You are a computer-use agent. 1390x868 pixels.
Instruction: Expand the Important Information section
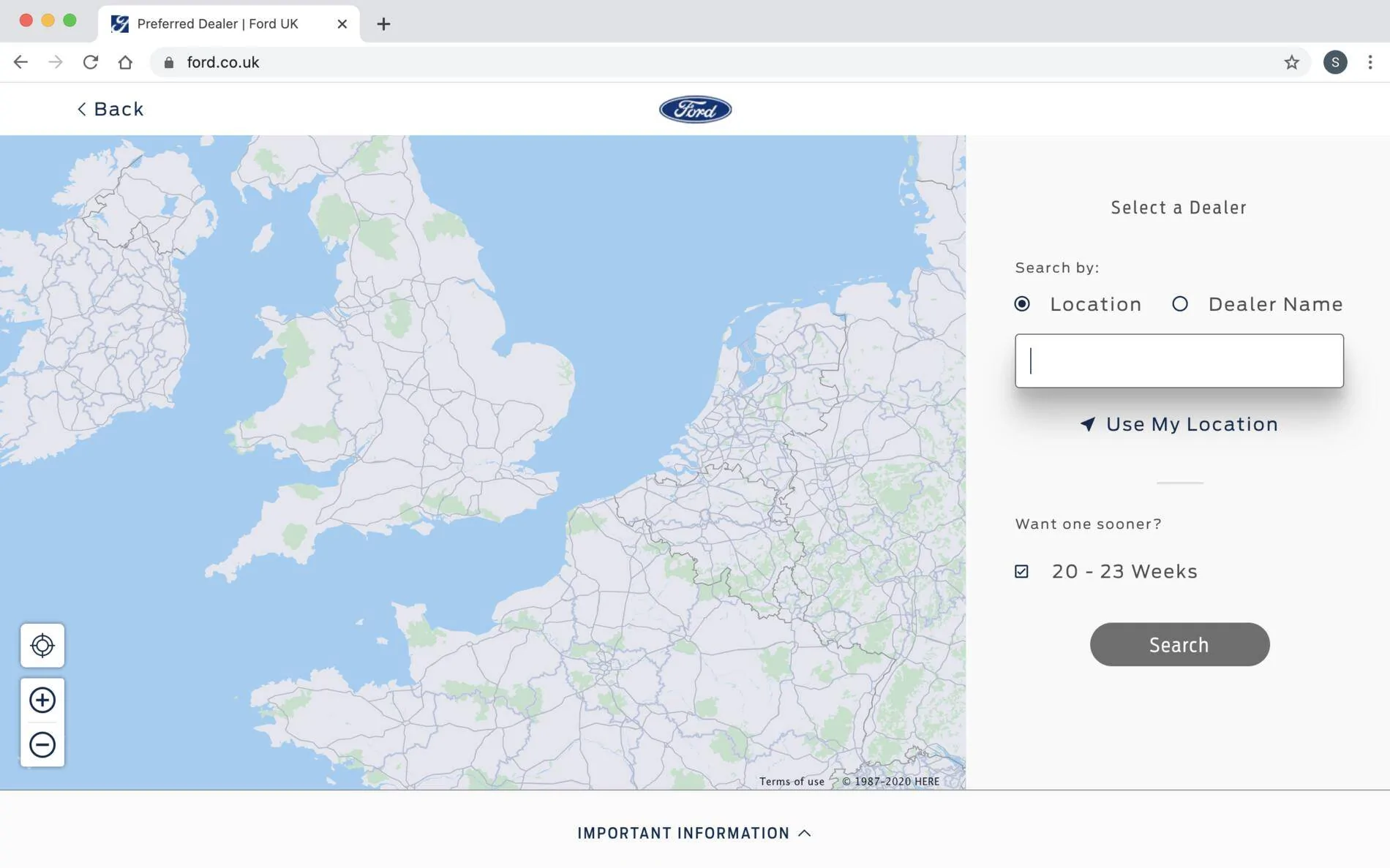(x=694, y=833)
